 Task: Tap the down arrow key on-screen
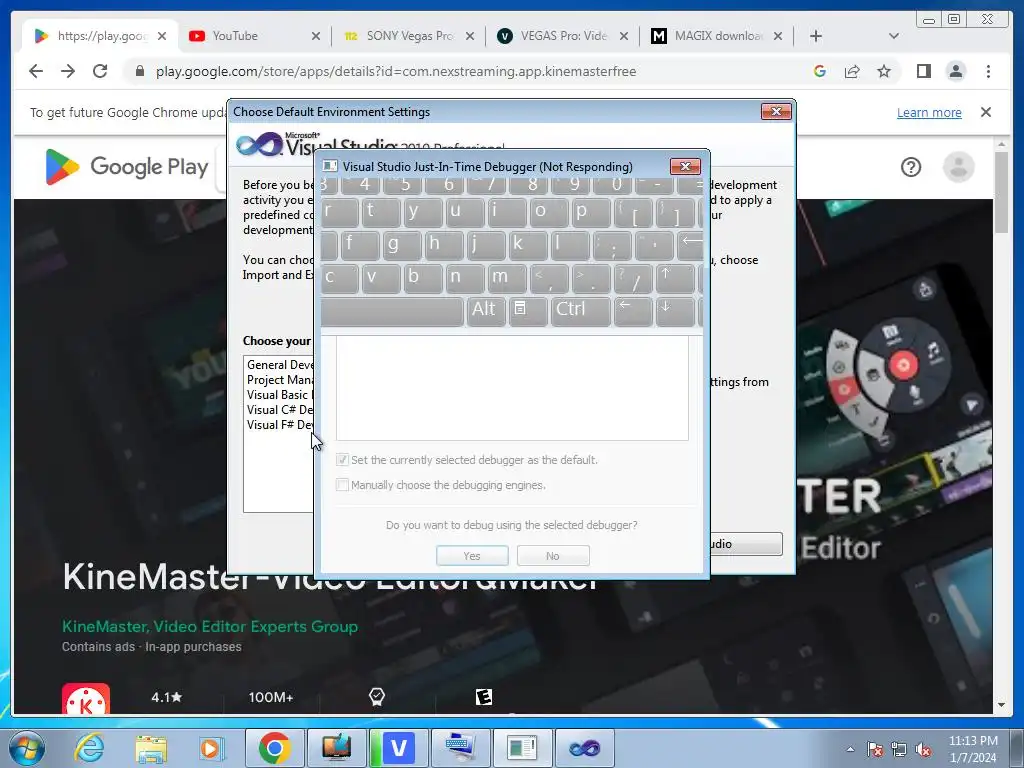click(674, 310)
